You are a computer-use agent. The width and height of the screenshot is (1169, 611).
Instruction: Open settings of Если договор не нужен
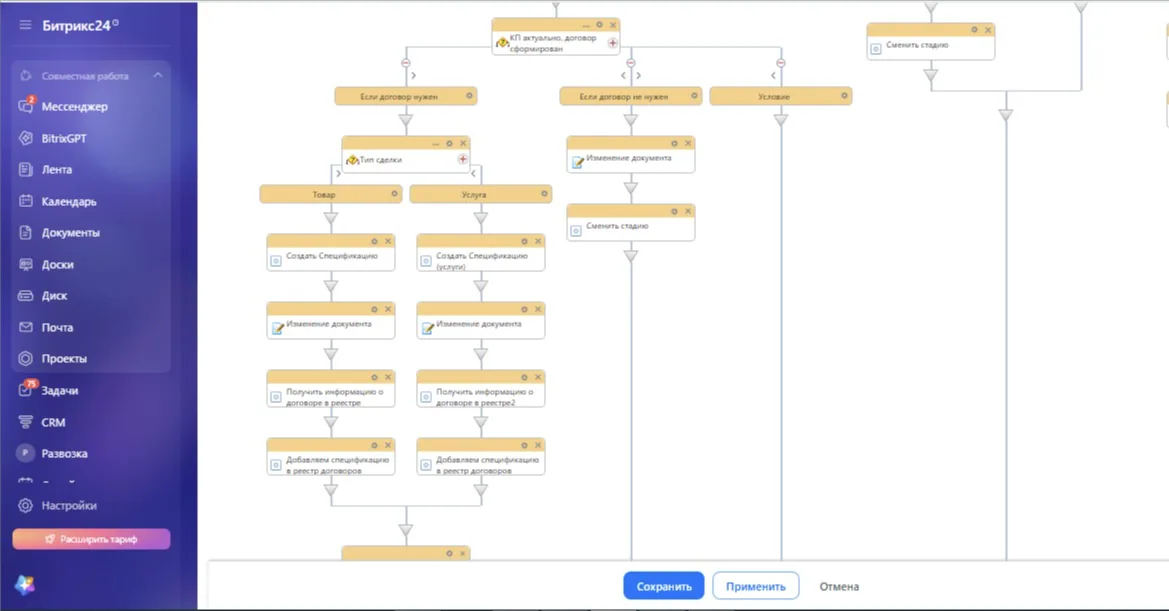coord(694,95)
